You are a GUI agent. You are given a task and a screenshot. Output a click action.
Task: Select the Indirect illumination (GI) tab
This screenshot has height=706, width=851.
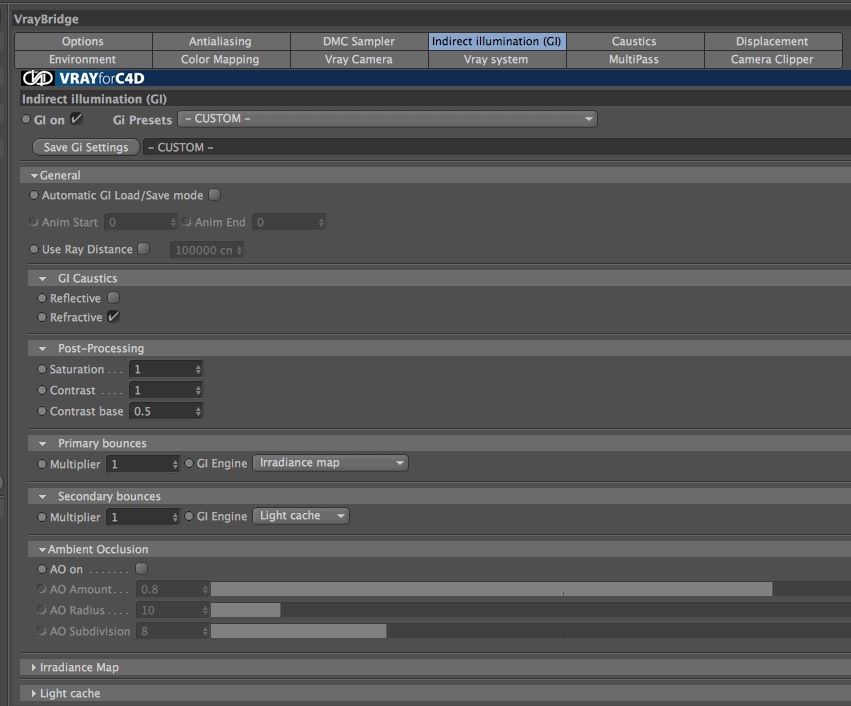[x=497, y=41]
